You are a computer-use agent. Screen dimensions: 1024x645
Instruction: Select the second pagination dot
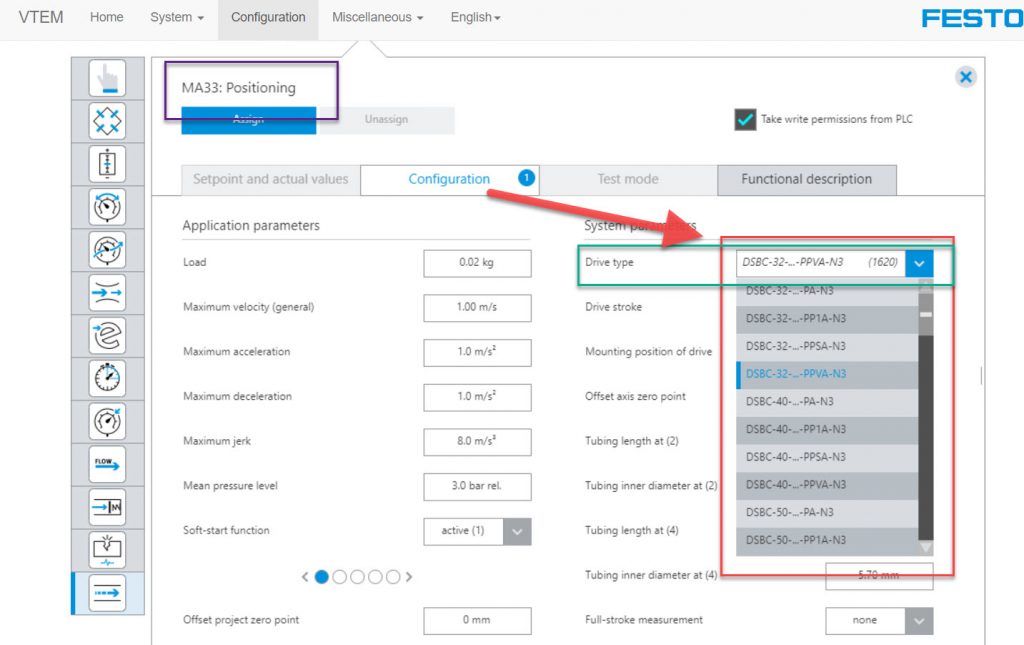click(x=340, y=577)
